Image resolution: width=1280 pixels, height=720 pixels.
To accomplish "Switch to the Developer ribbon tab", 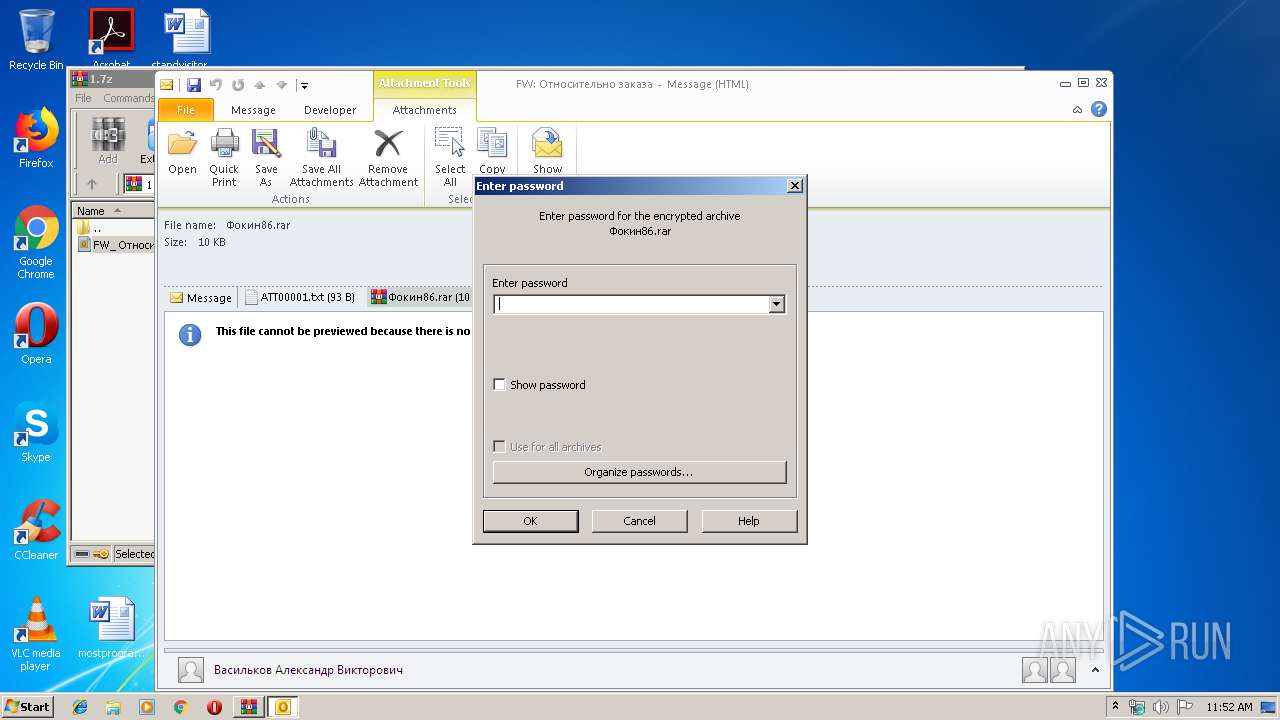I will [330, 110].
